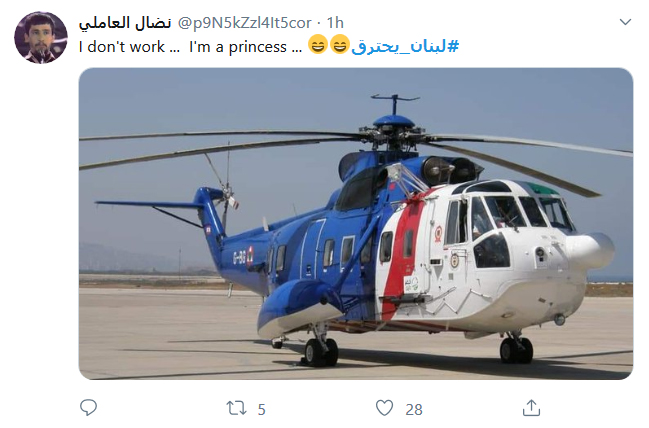Click the retweet count 5

(262, 409)
